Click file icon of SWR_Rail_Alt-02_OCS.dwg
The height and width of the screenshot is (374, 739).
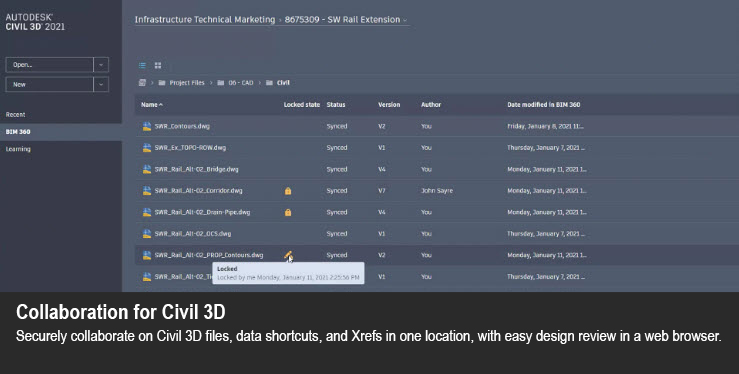pos(147,234)
